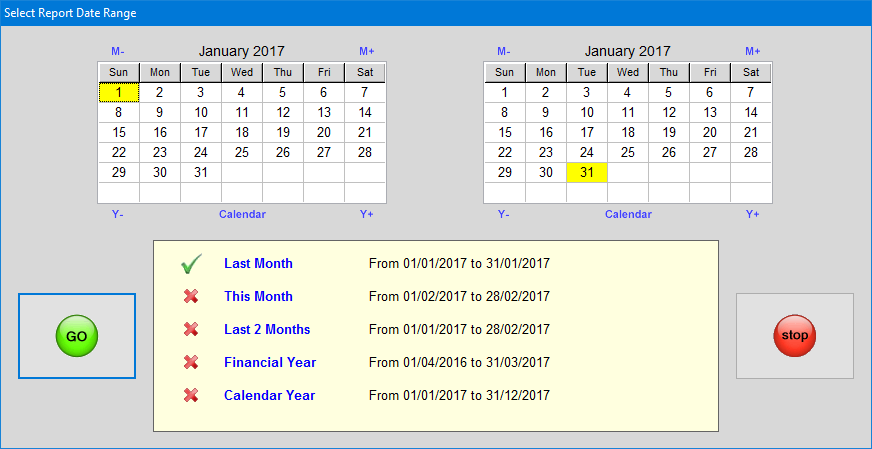Open the left Calendar link
This screenshot has width=872, height=449.
242,214
